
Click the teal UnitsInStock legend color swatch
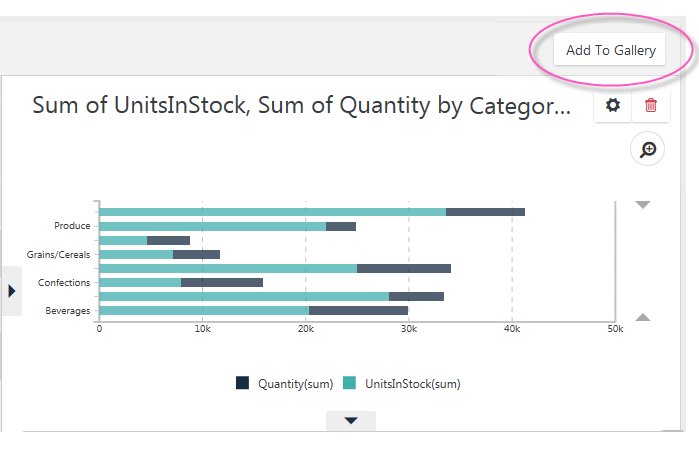pyautogui.click(x=350, y=383)
